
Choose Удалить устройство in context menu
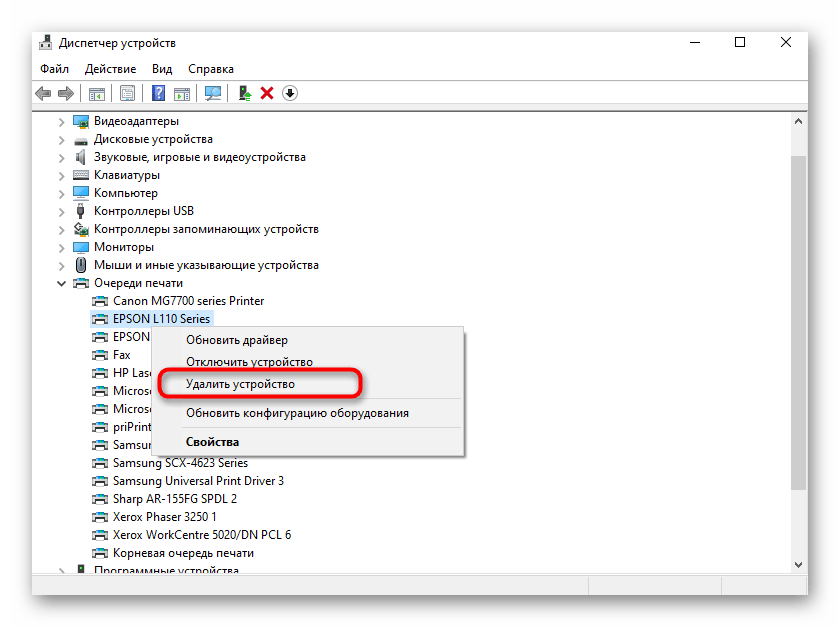(x=240, y=384)
